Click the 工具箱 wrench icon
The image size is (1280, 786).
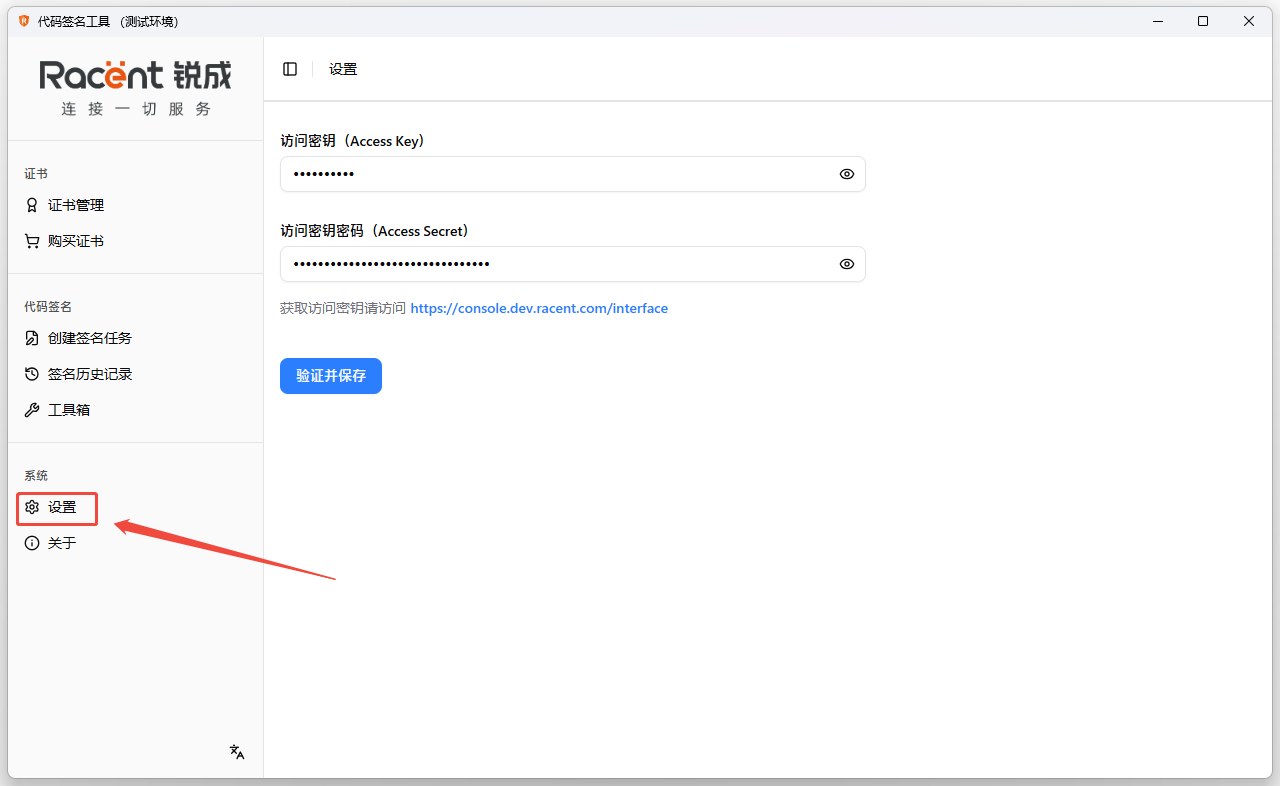point(32,410)
